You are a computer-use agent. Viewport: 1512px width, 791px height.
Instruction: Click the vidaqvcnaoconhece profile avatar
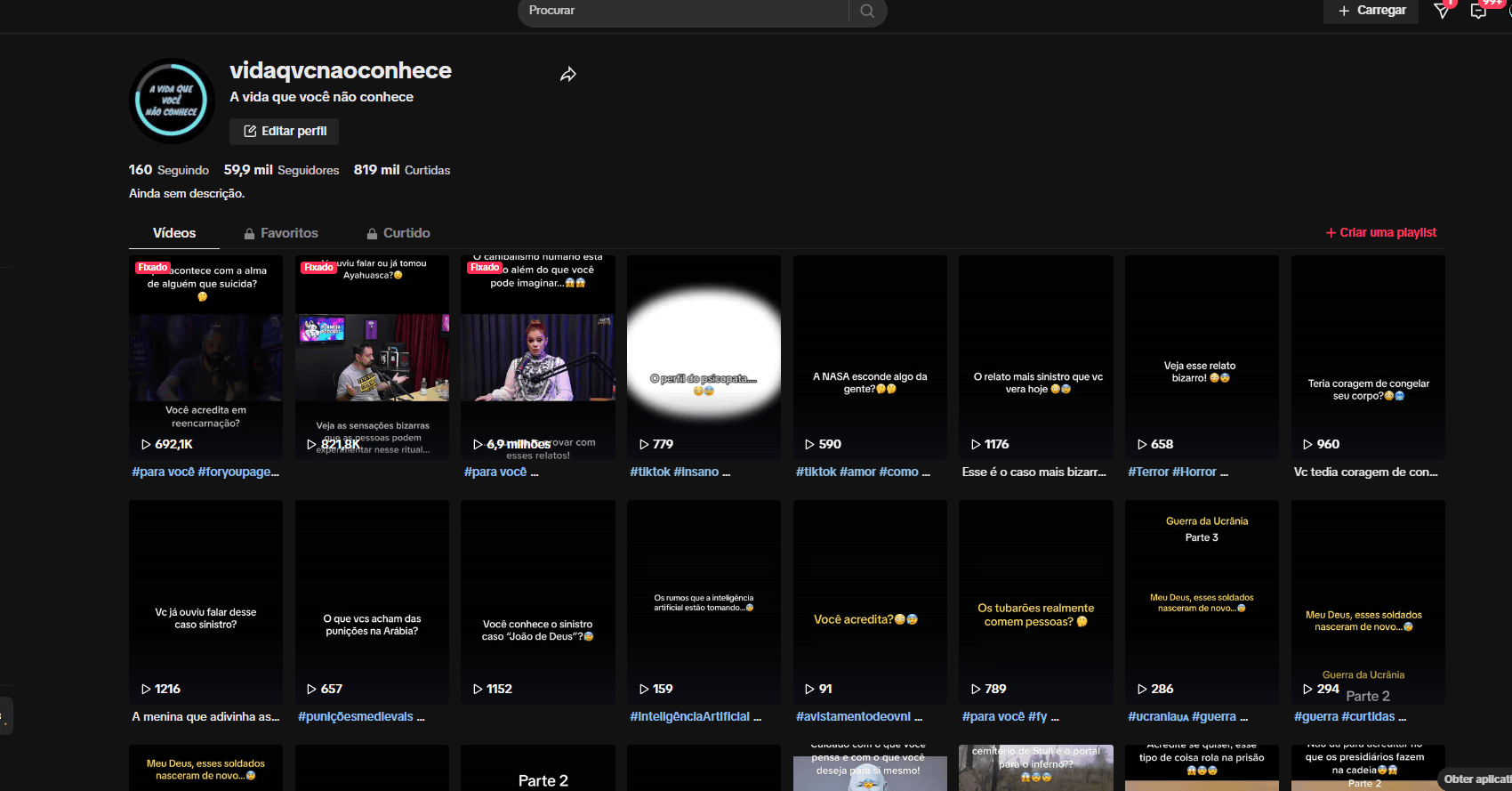pyautogui.click(x=172, y=101)
